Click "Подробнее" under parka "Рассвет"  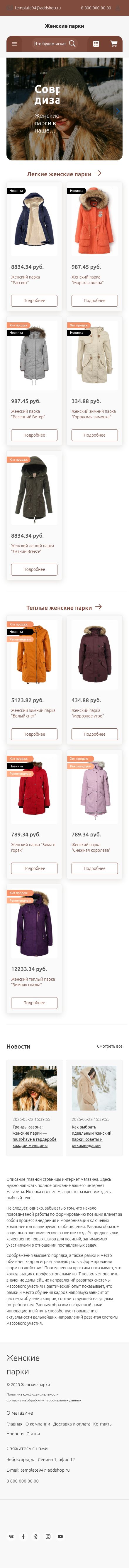34,300
